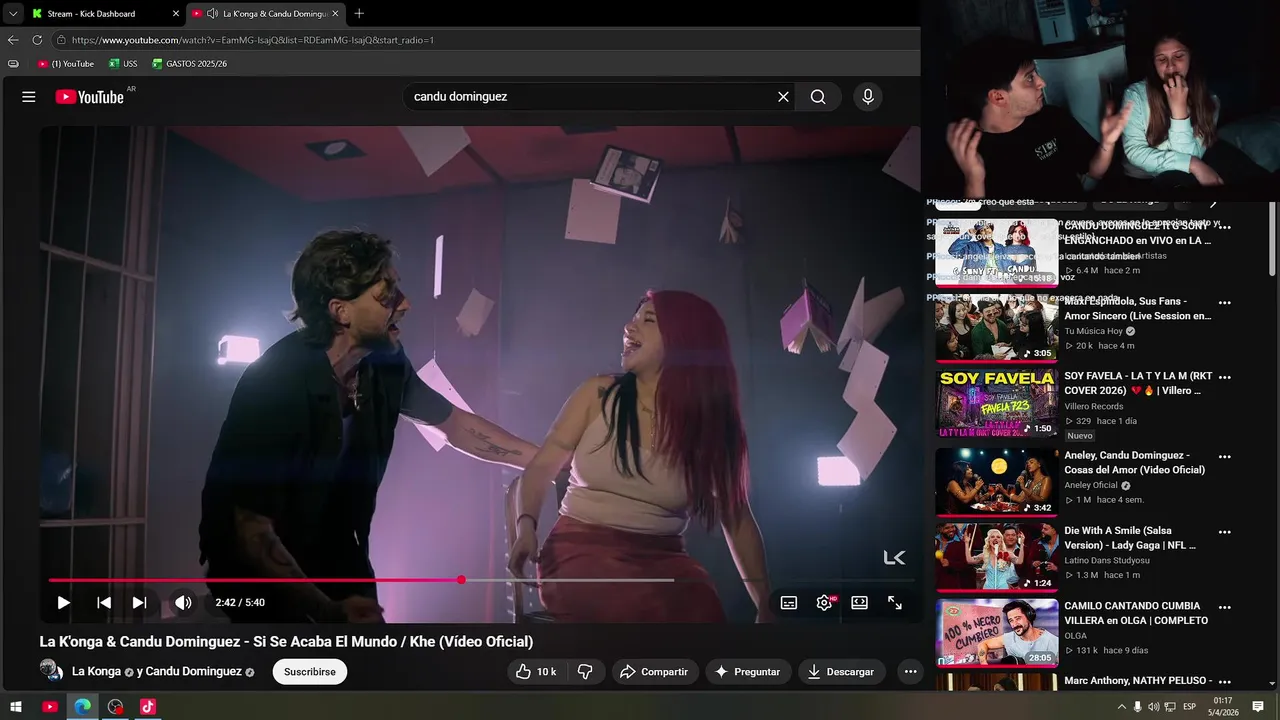Switch to the Stream - Kick Dashboard tab
This screenshot has width=1280, height=720.
pyautogui.click(x=100, y=13)
